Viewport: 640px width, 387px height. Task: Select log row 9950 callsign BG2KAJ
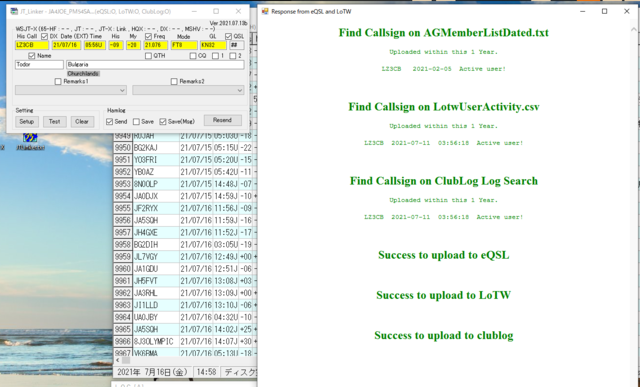pos(156,148)
